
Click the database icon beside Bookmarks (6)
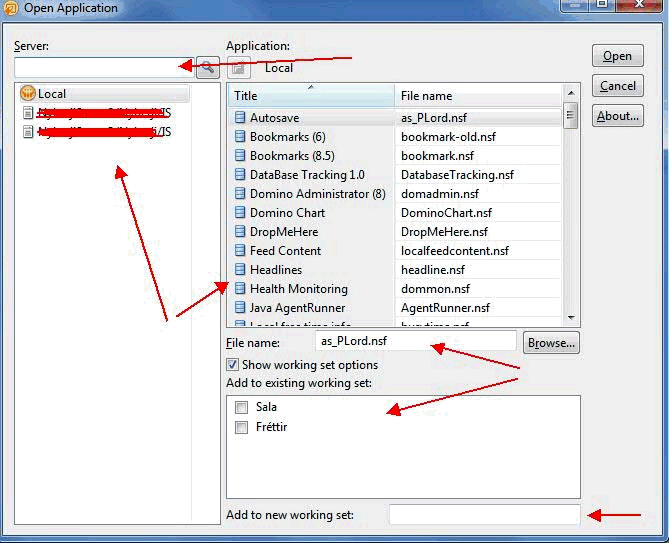(x=240, y=136)
